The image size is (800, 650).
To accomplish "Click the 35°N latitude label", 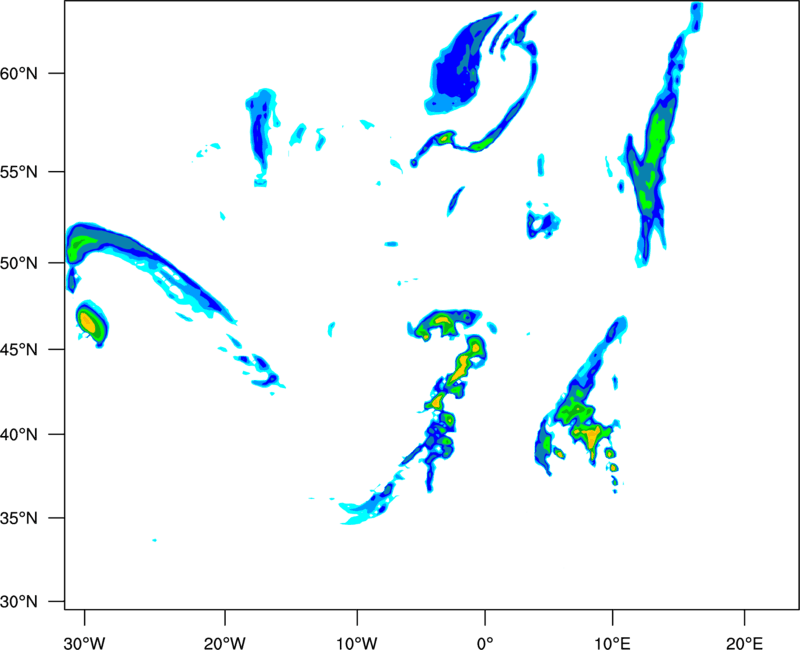I will 19,518.
